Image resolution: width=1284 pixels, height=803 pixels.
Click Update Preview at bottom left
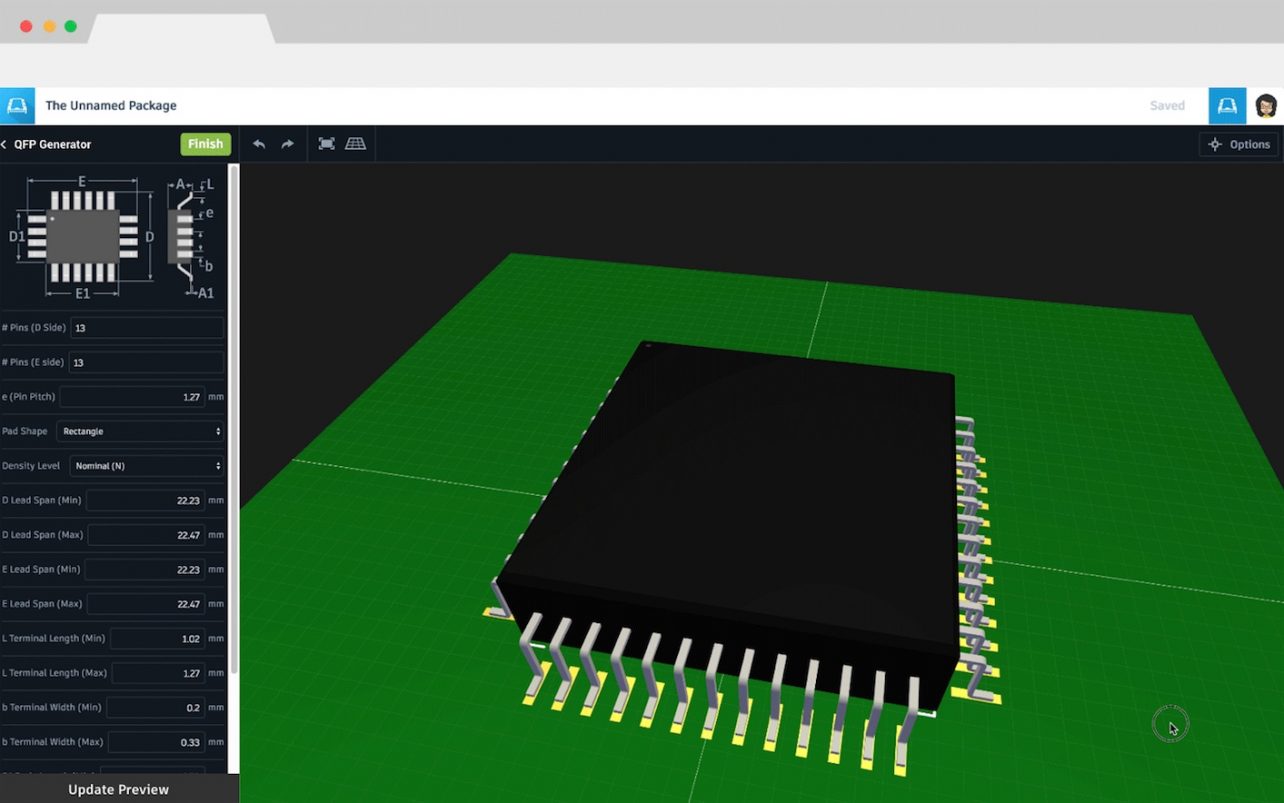pyautogui.click(x=119, y=789)
